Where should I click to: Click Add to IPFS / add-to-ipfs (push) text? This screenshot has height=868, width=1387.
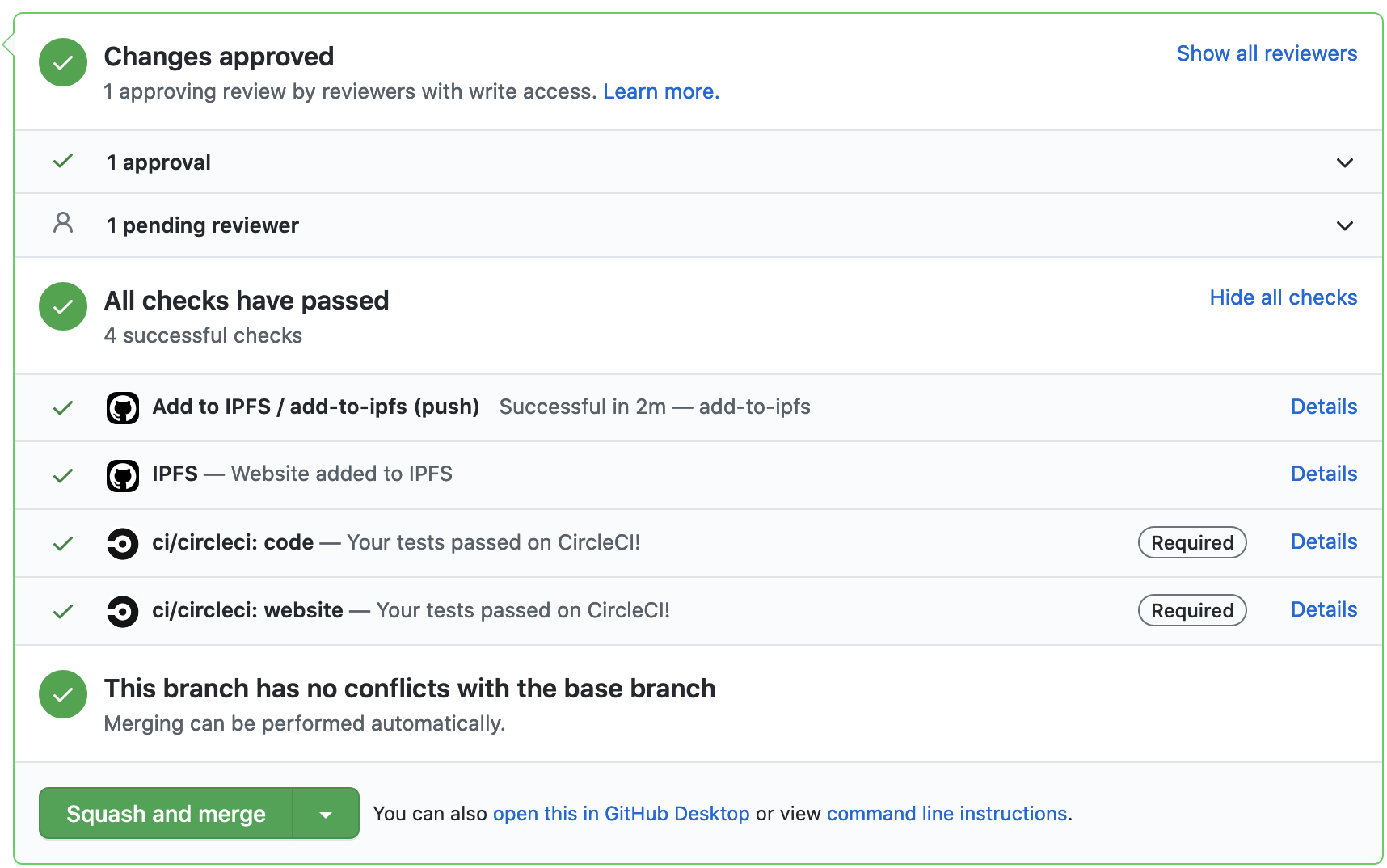[316, 407]
